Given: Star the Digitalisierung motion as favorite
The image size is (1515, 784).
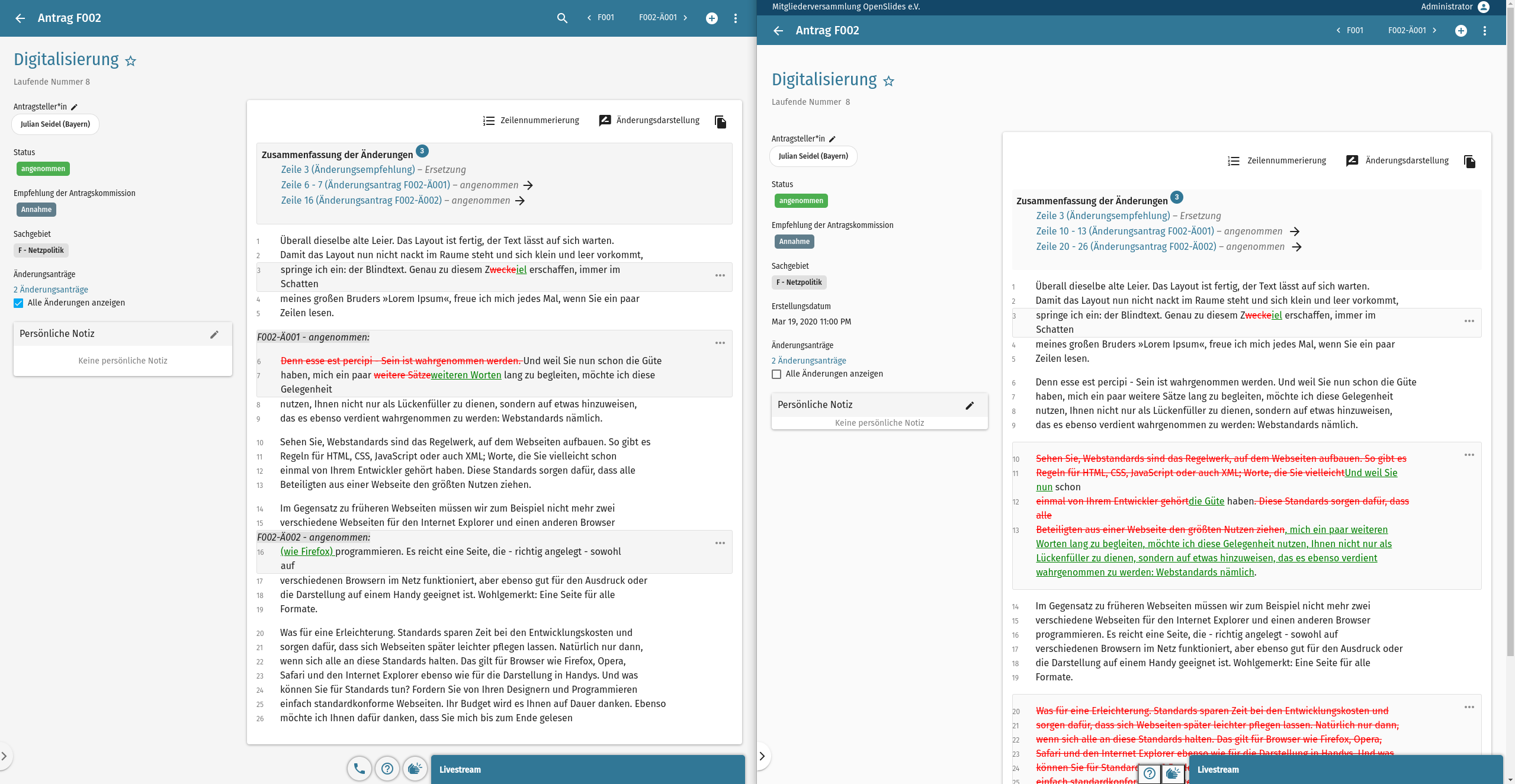Looking at the screenshot, I should (130, 60).
